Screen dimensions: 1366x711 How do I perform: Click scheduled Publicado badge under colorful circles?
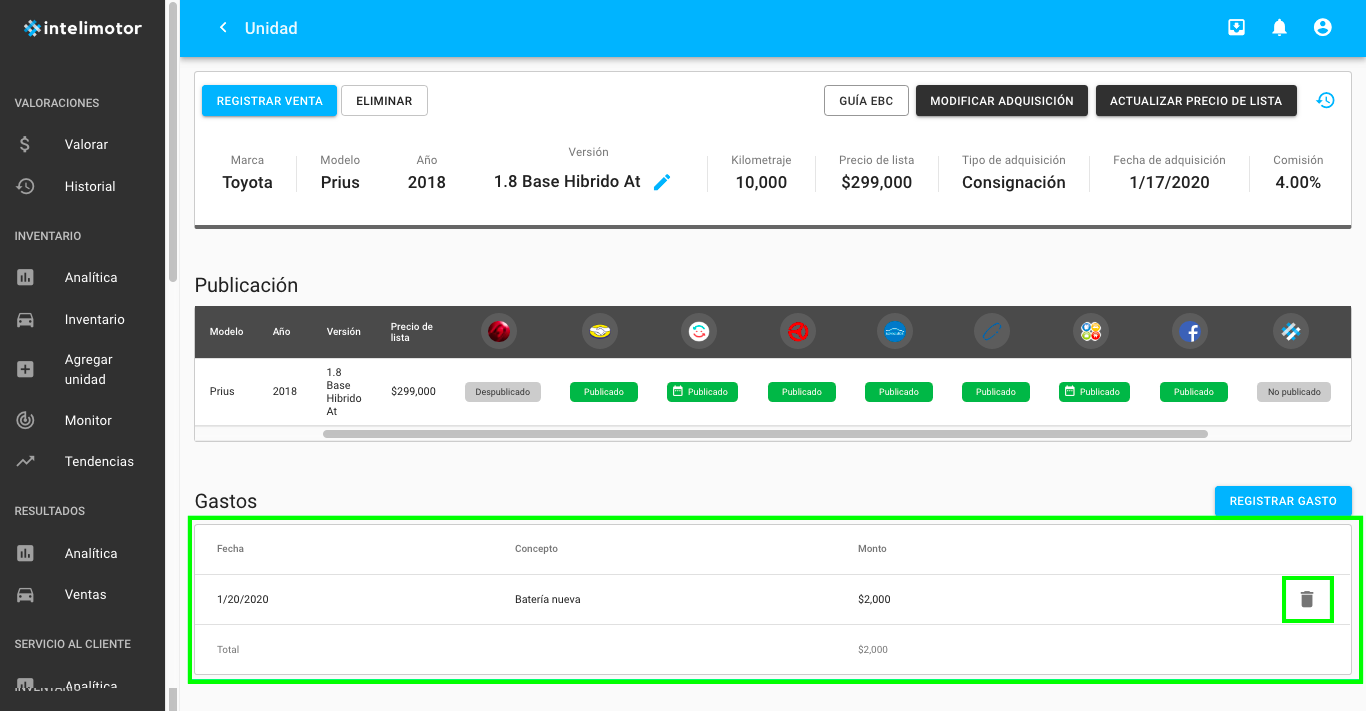(1094, 392)
